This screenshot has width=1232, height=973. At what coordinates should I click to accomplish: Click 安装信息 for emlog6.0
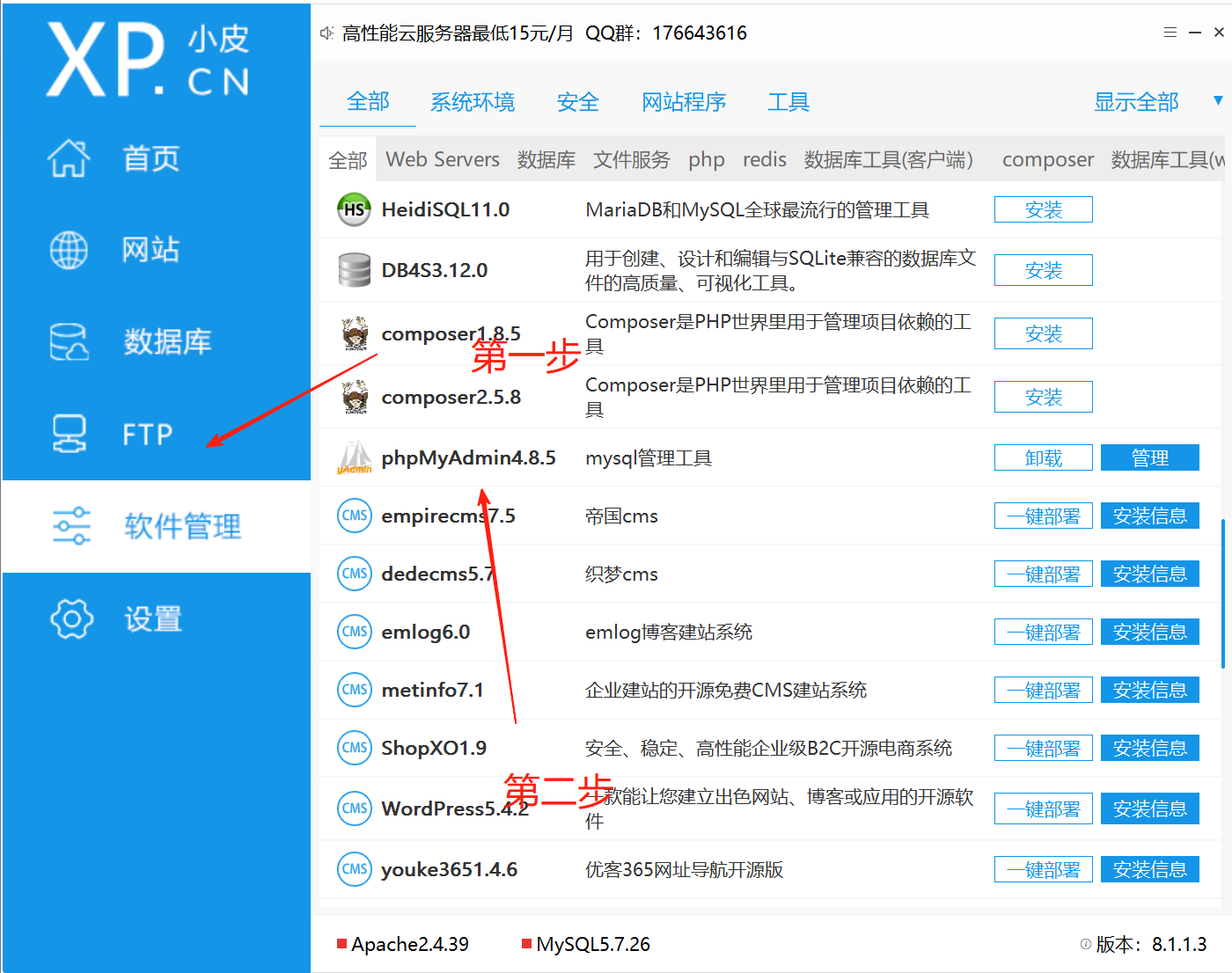click(x=1150, y=632)
